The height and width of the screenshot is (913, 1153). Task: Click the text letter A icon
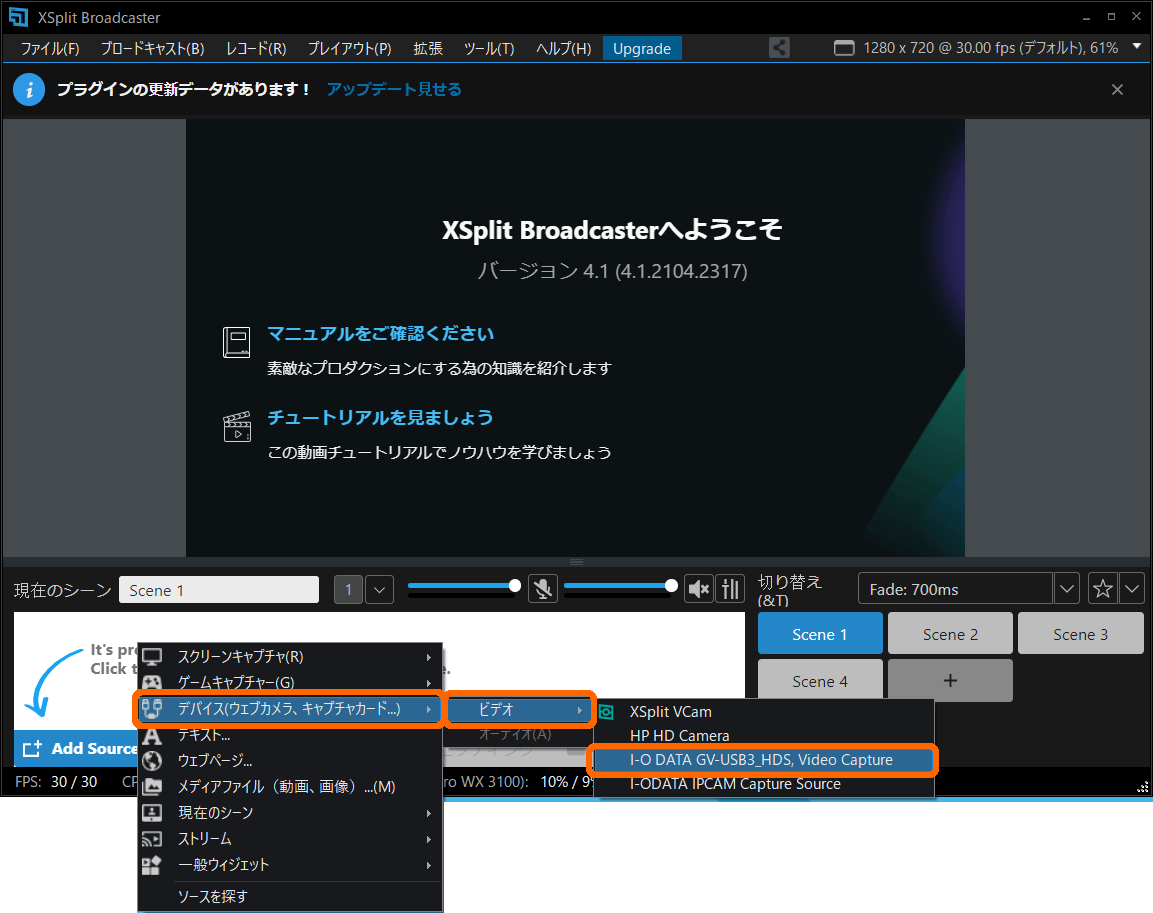point(152,735)
